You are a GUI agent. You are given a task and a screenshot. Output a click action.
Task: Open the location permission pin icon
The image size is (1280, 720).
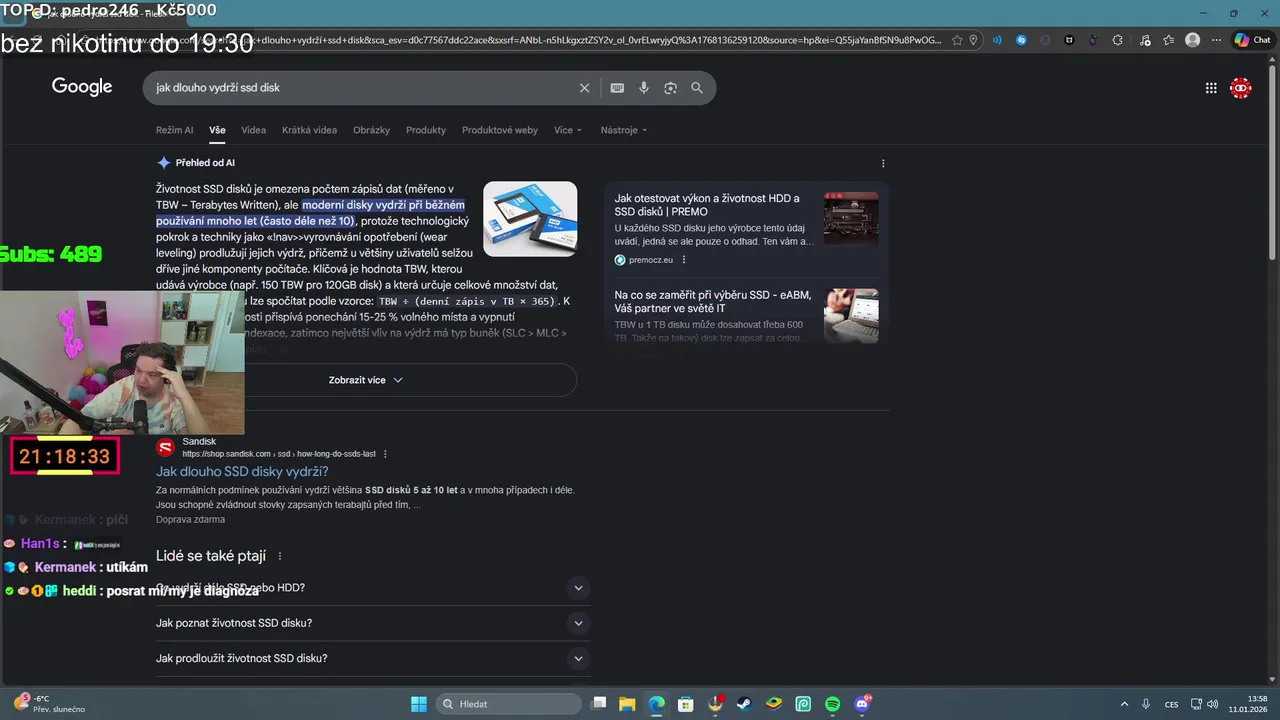click(973, 40)
